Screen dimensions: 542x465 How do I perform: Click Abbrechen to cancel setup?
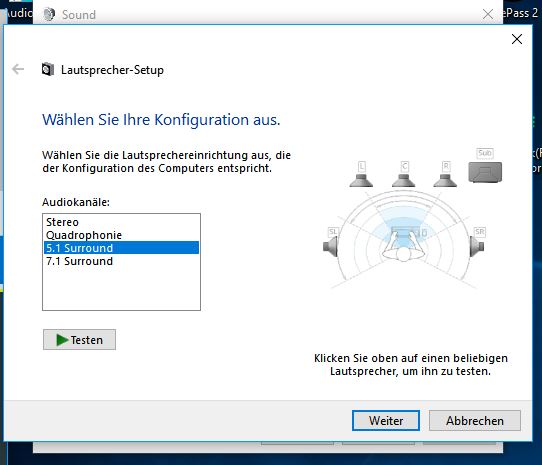[475, 420]
